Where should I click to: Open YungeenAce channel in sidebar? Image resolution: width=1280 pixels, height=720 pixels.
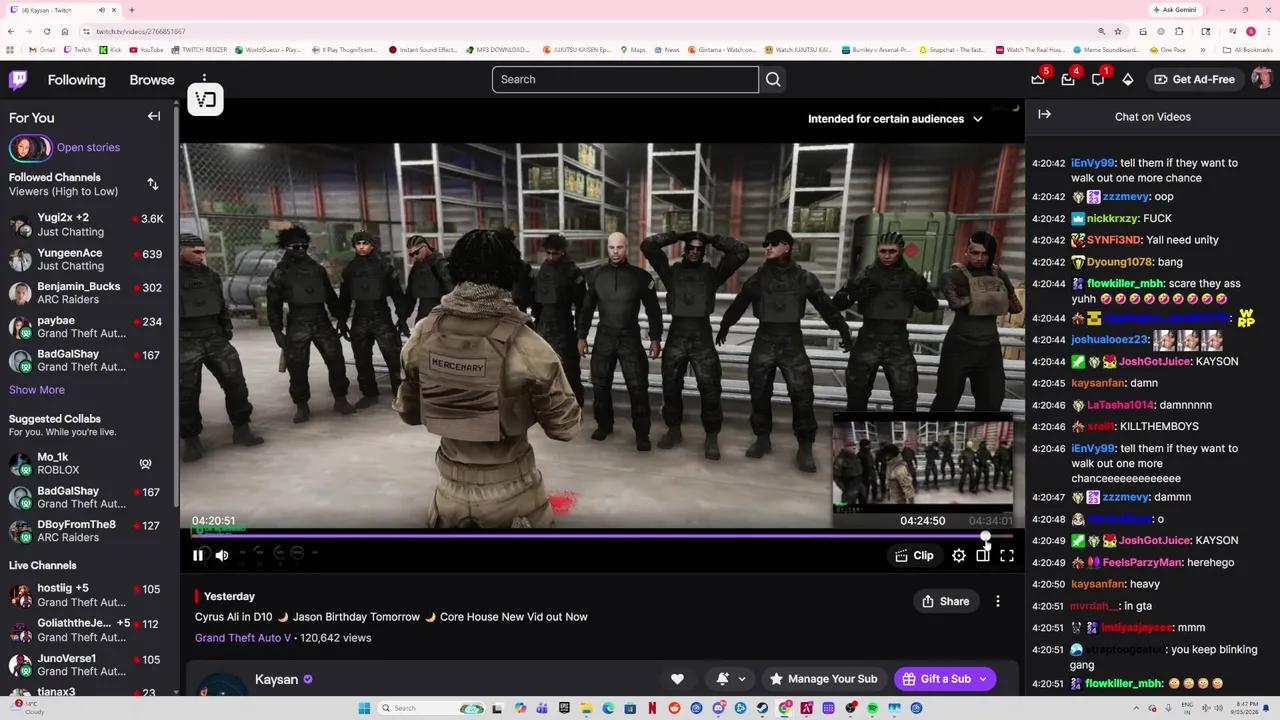point(86,259)
